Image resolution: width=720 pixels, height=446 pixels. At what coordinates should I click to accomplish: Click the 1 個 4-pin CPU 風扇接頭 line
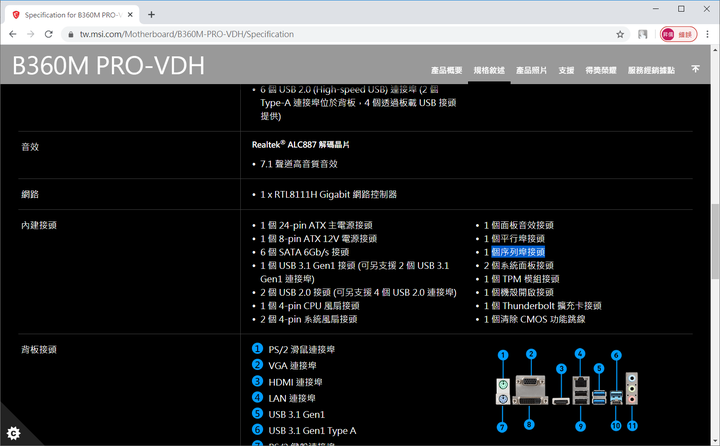(310, 306)
